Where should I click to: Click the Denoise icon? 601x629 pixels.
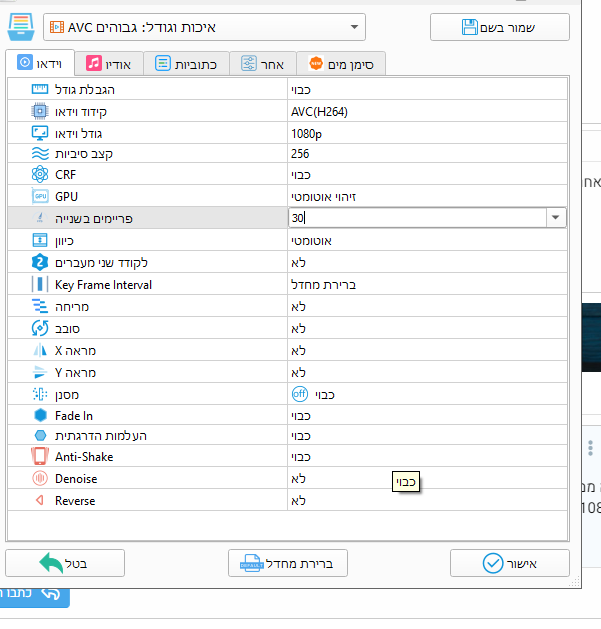40,478
